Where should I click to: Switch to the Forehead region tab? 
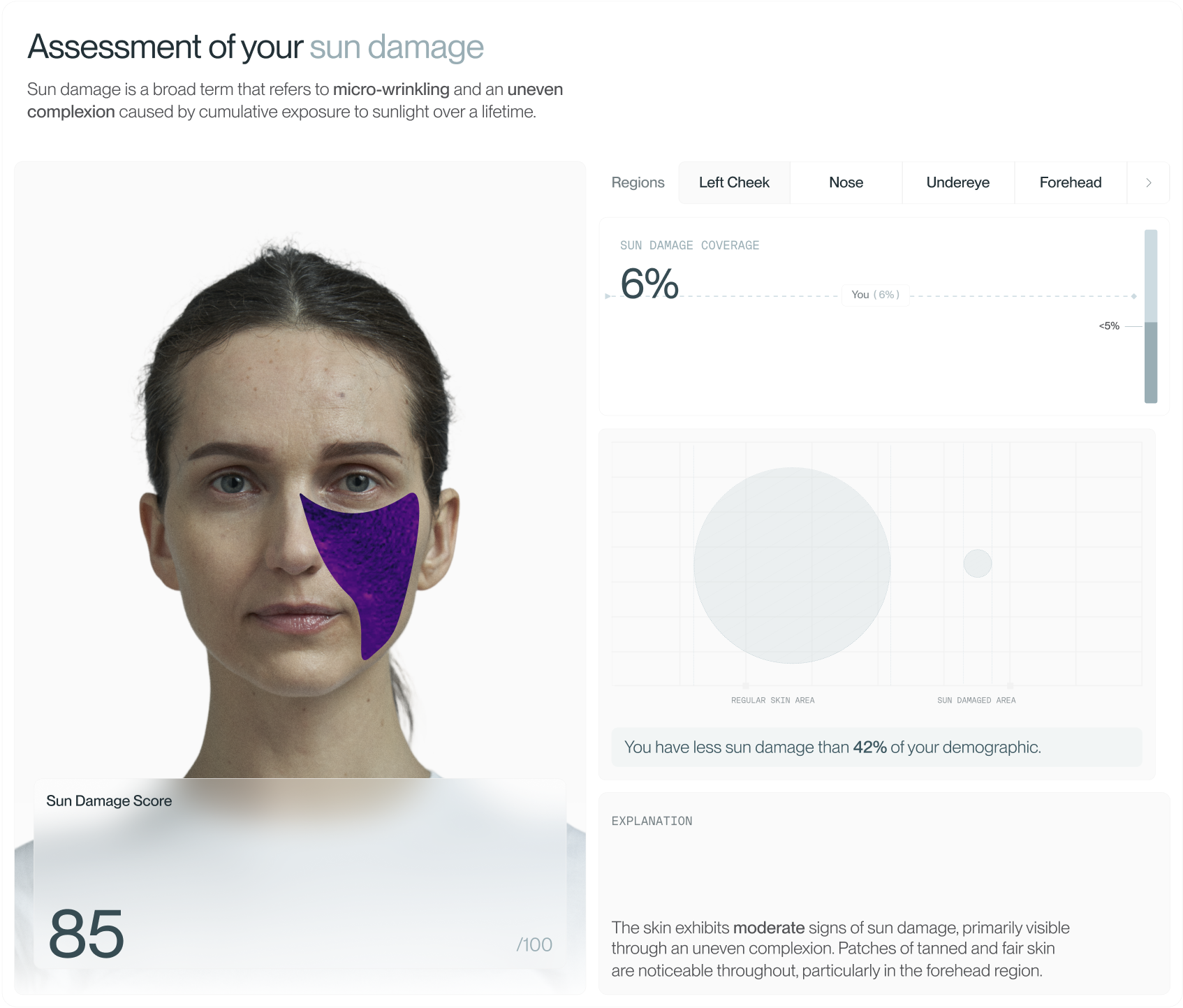[1070, 182]
